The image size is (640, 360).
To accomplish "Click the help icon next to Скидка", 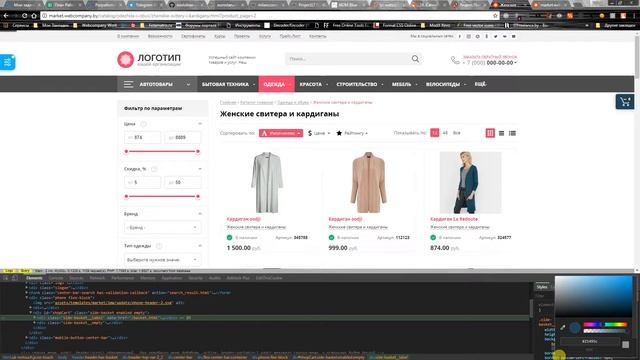I will point(154,169).
